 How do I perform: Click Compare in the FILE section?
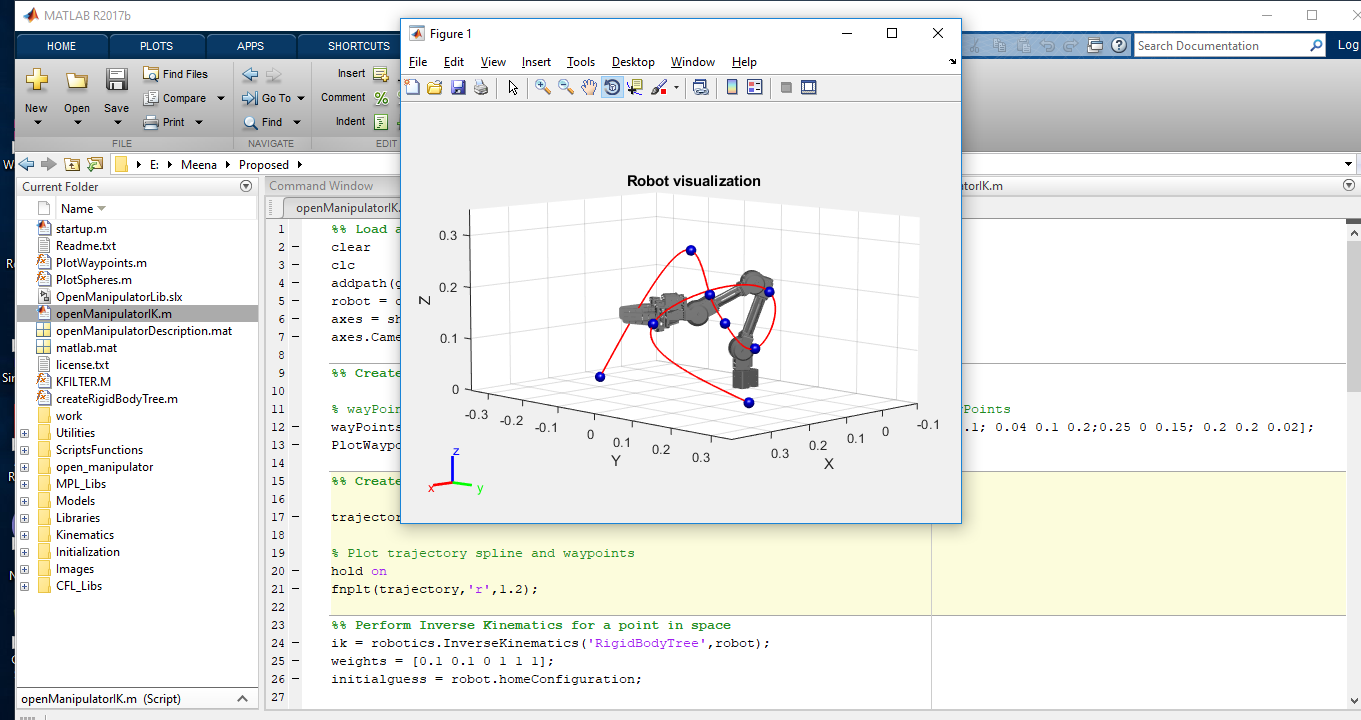184,98
